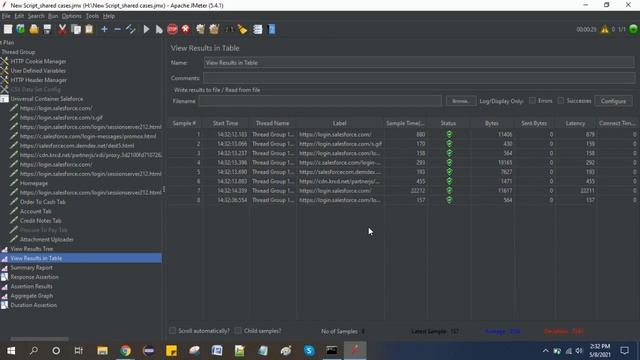Click the Name input field
Image resolution: width=640 pixels, height=360 pixels.
pos(419,63)
